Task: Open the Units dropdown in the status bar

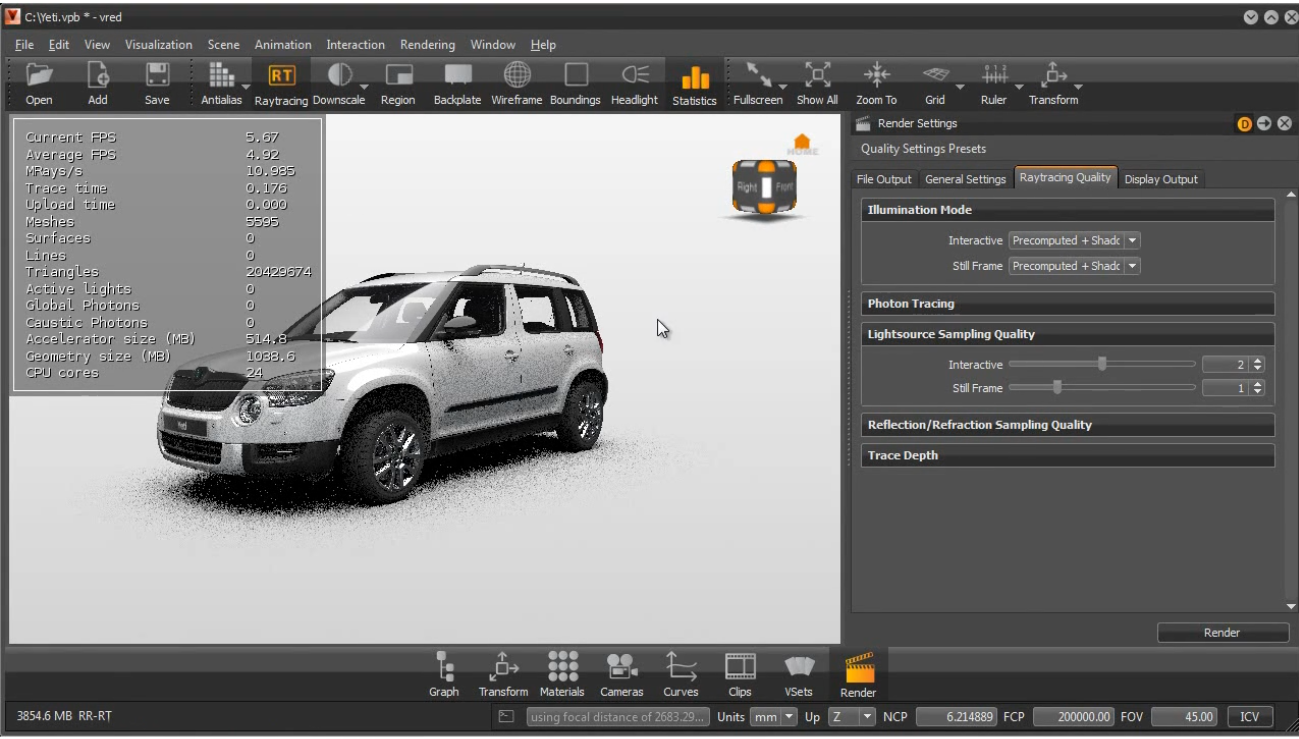Action: [x=774, y=717]
